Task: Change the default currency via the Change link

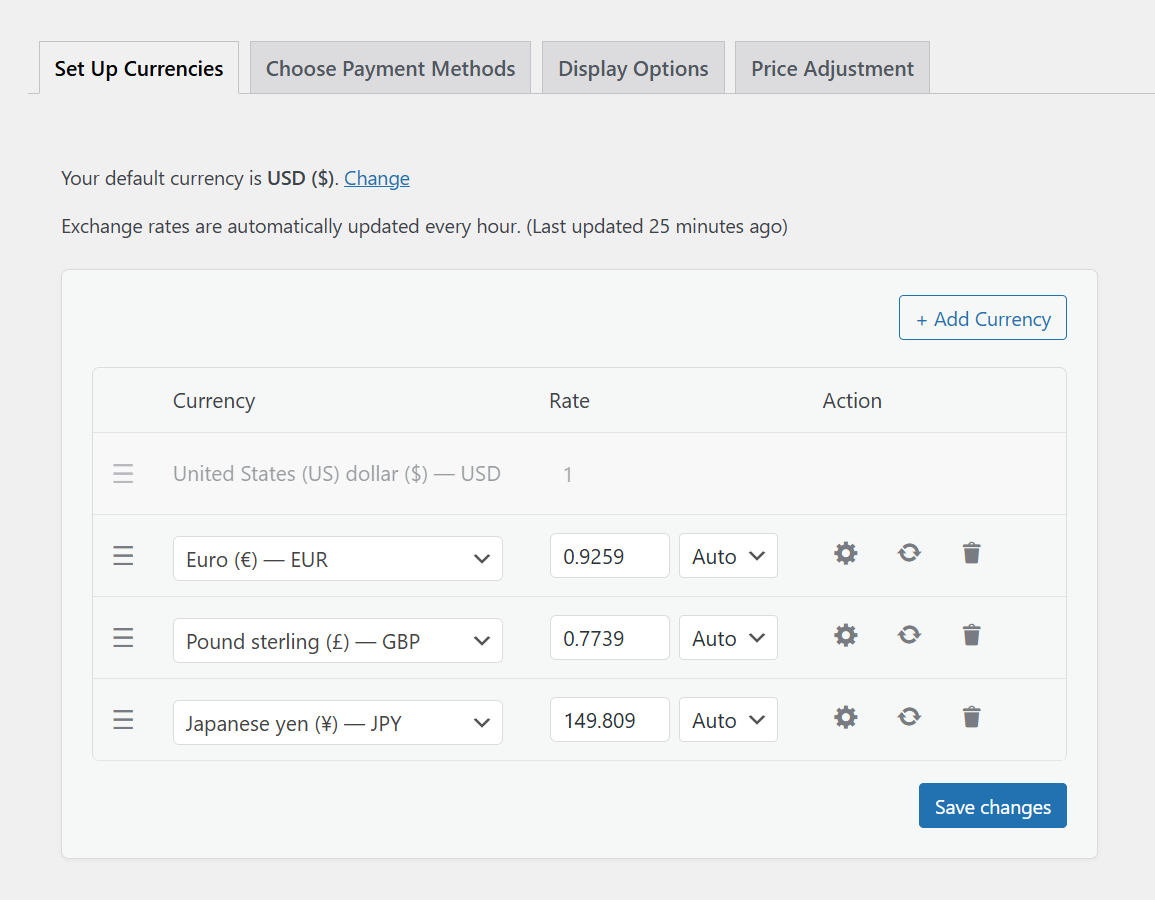Action: point(376,178)
